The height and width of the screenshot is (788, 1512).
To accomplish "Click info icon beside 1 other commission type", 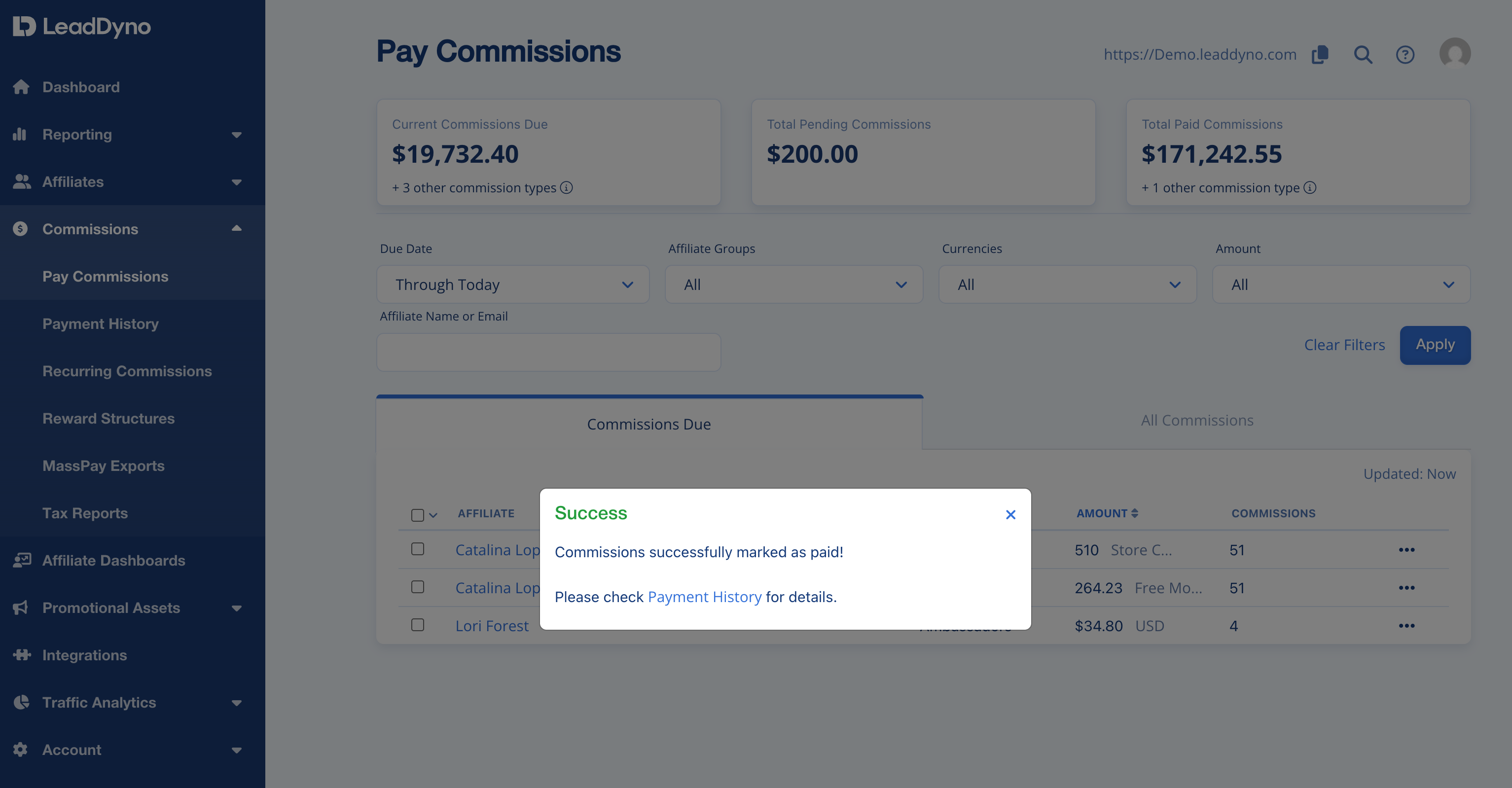I will [x=1310, y=188].
